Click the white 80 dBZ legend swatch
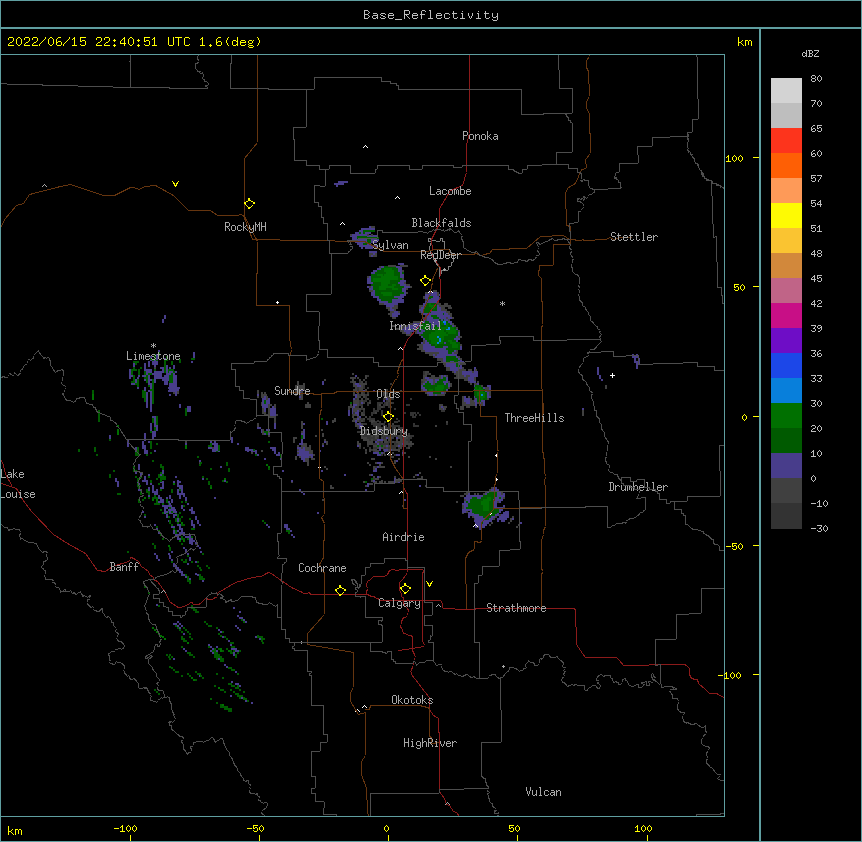This screenshot has height=842, width=862. click(x=786, y=91)
